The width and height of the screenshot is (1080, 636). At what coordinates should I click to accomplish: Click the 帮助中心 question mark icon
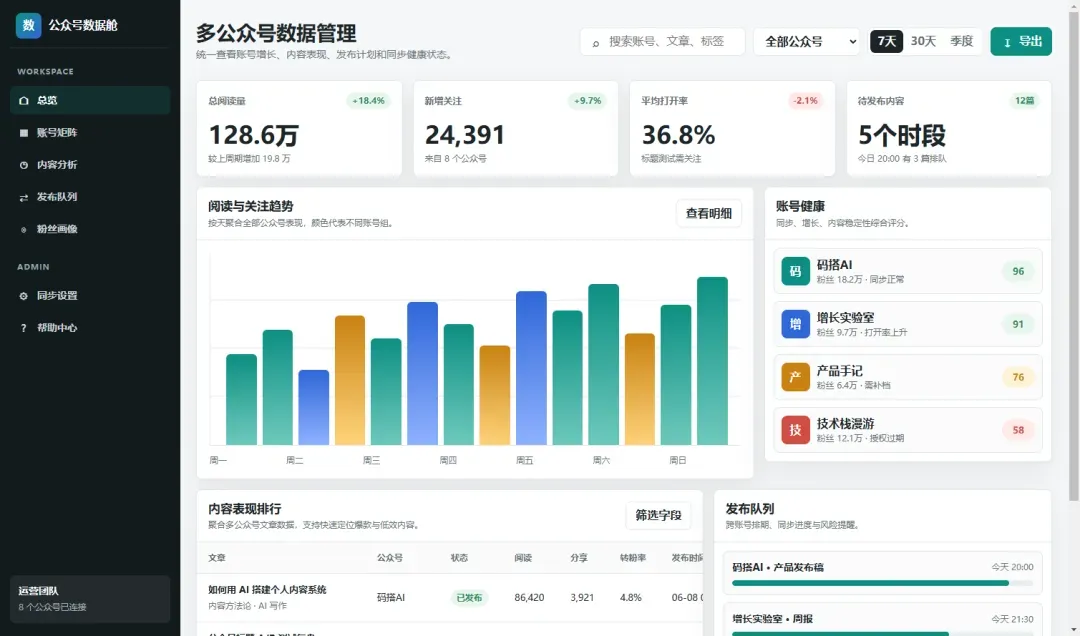[23, 329]
